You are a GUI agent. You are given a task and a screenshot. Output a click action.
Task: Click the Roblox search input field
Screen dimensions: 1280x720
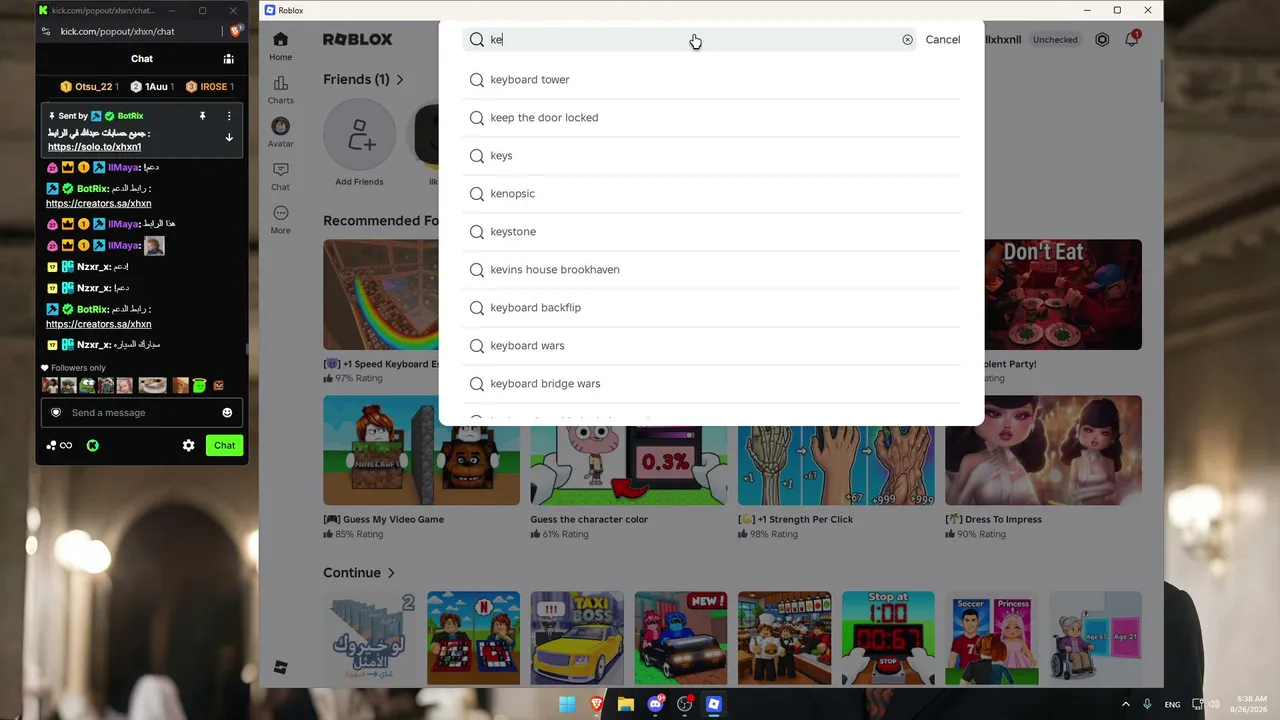click(x=690, y=40)
